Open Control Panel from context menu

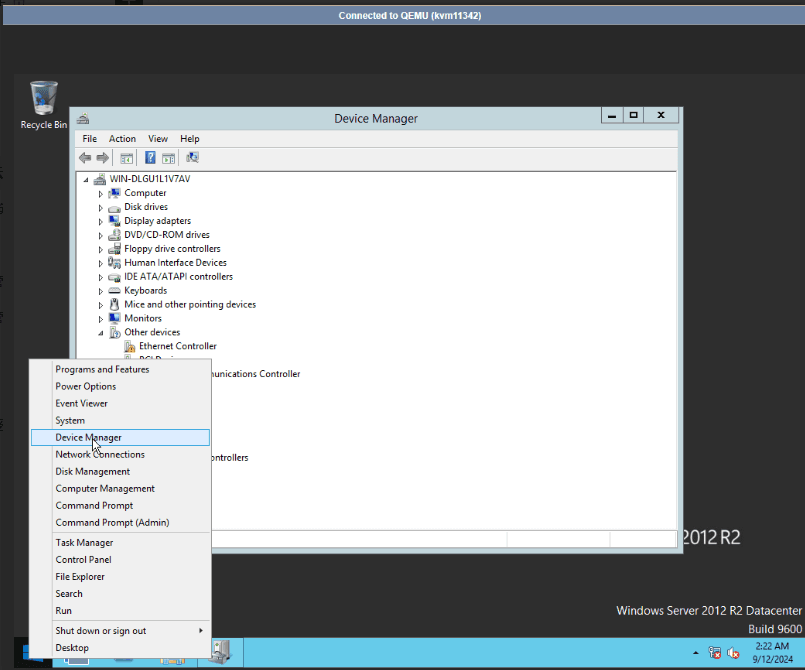point(120,560)
